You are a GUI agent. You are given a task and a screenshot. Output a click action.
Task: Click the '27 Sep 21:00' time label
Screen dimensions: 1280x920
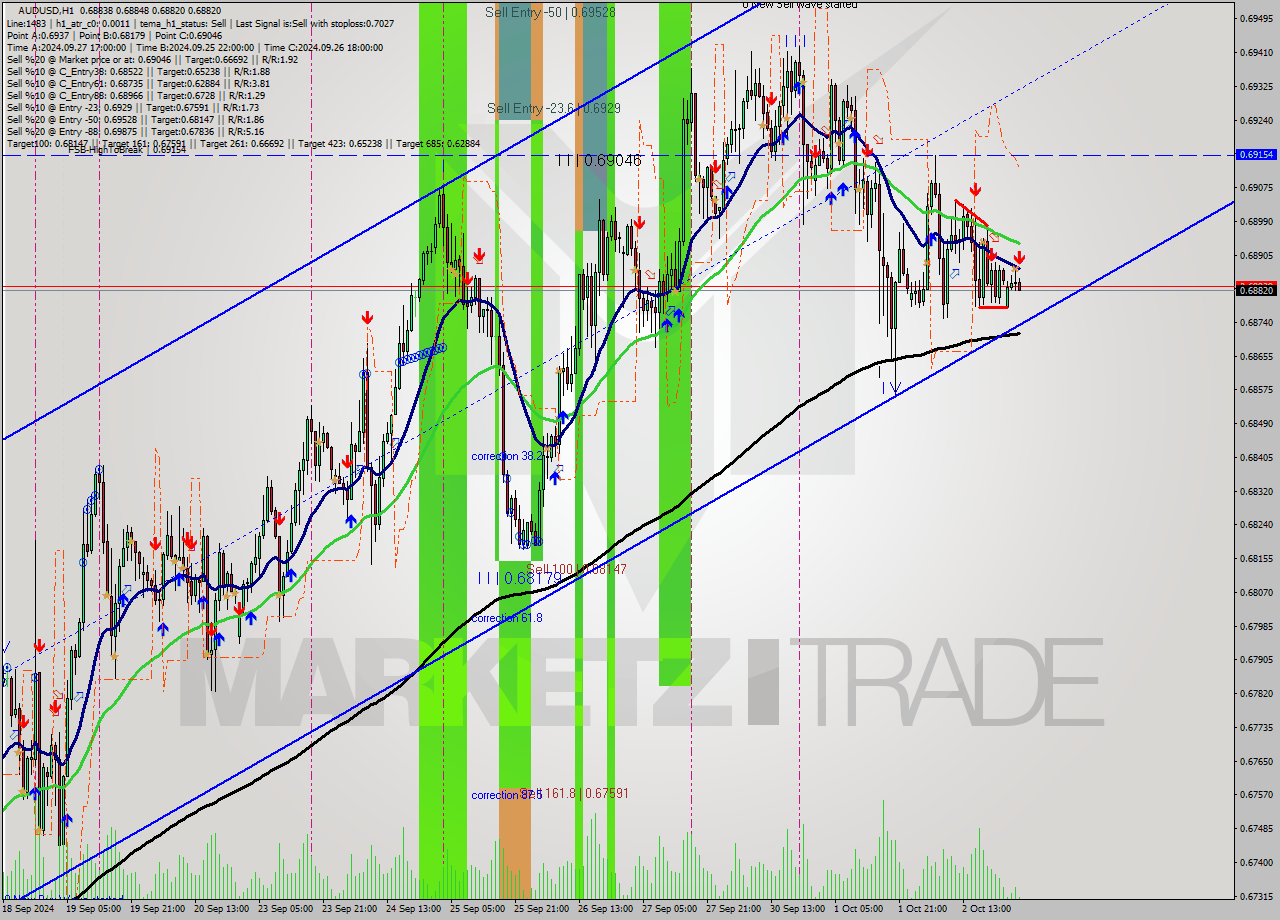coord(732,909)
